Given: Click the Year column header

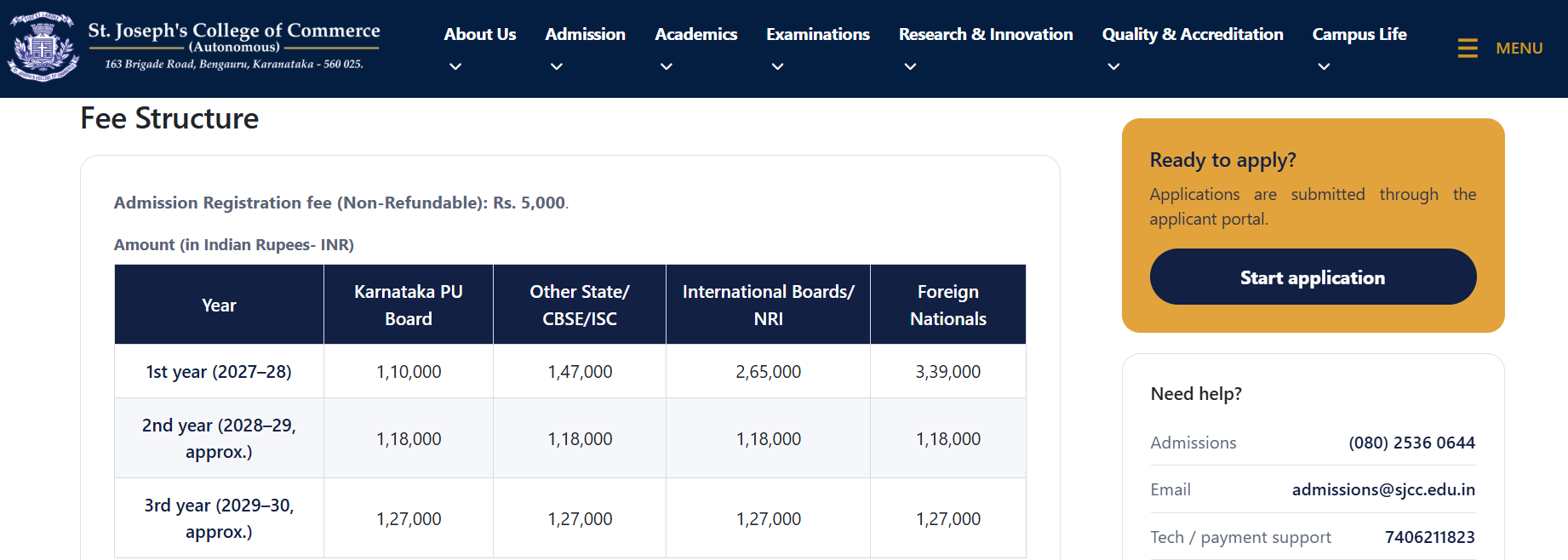Looking at the screenshot, I should click(219, 305).
